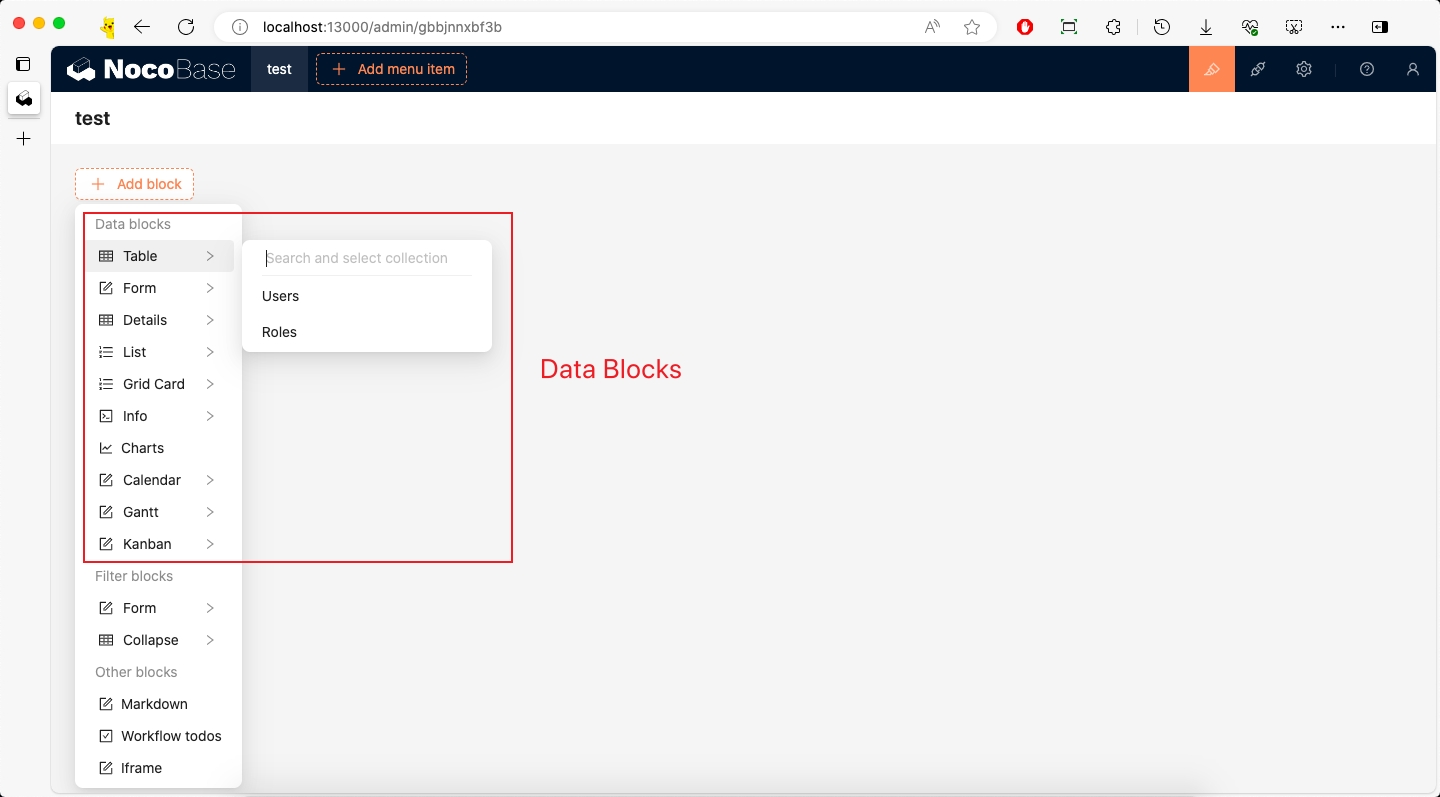Click the Add block button
The width and height of the screenshot is (1440, 797).
click(135, 184)
